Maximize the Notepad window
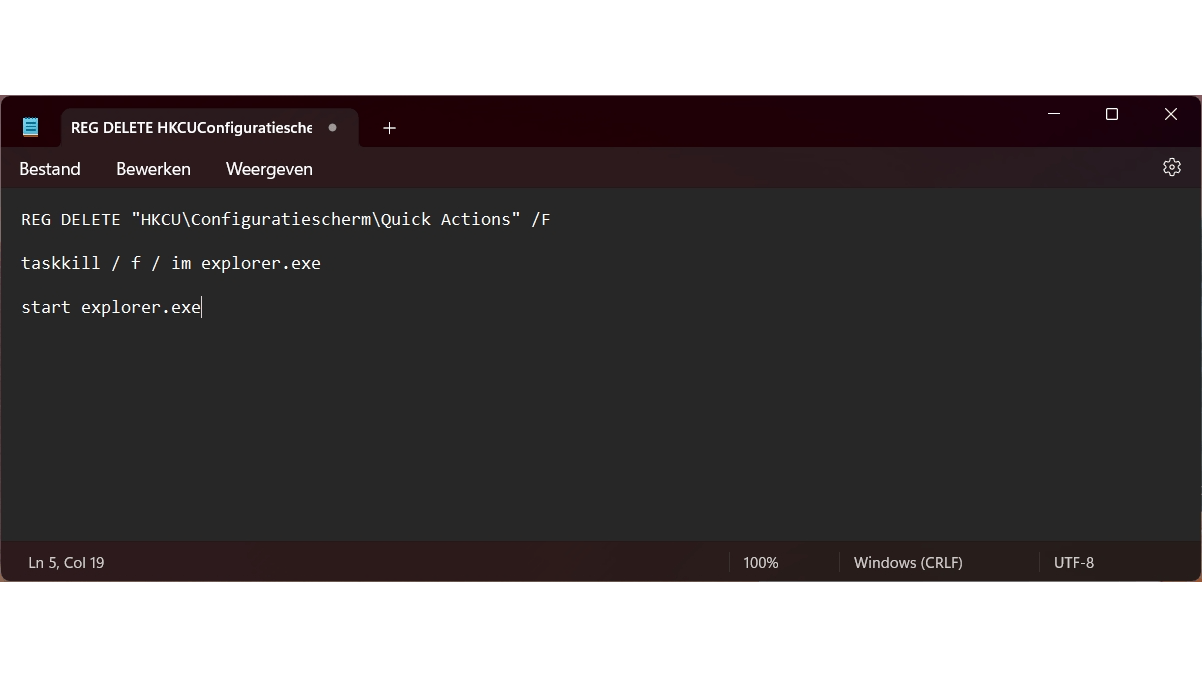Viewport: 1202px width, 676px height. pyautogui.click(x=1112, y=114)
